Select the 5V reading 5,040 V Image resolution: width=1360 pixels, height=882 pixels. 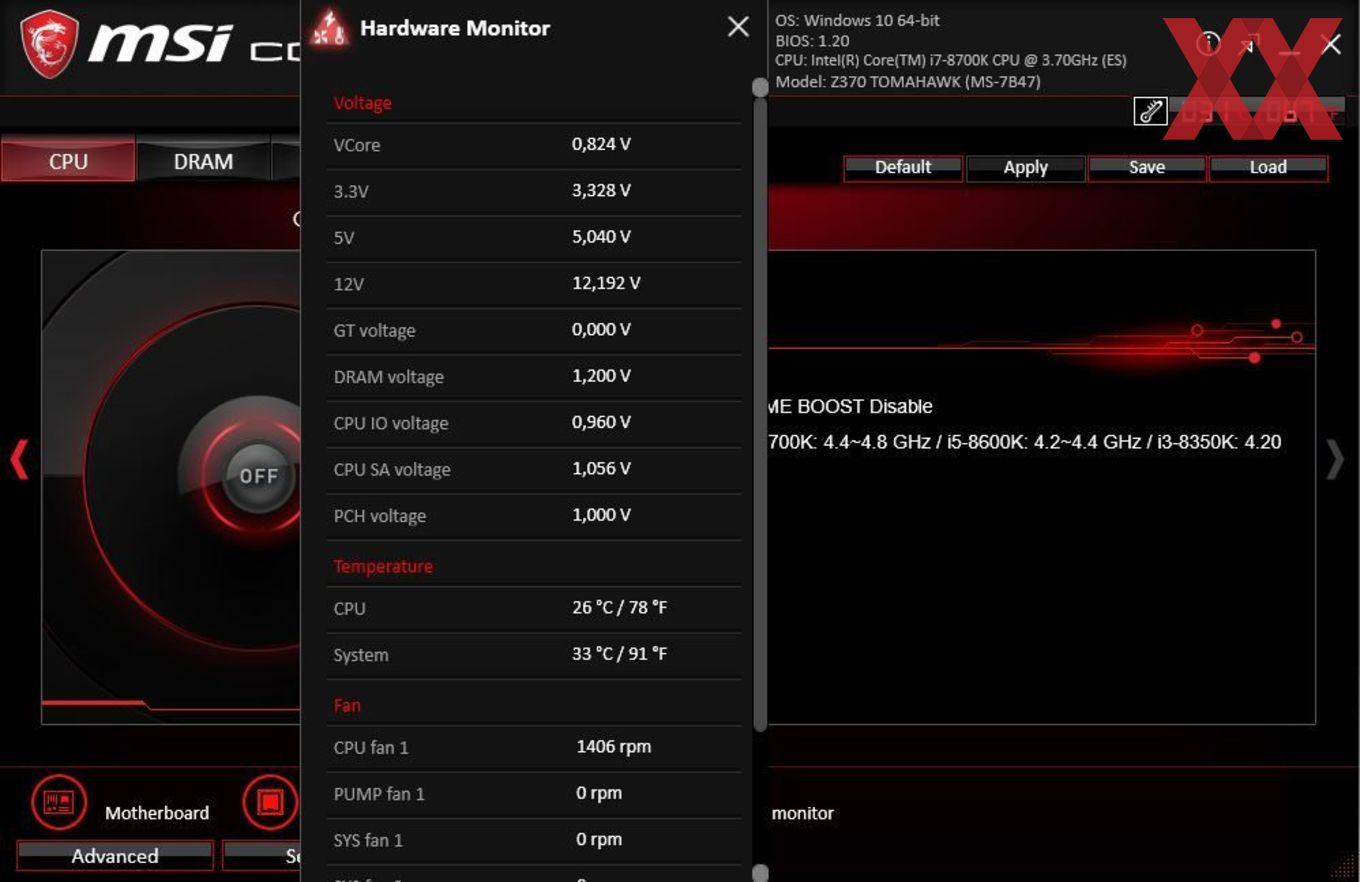pos(601,237)
